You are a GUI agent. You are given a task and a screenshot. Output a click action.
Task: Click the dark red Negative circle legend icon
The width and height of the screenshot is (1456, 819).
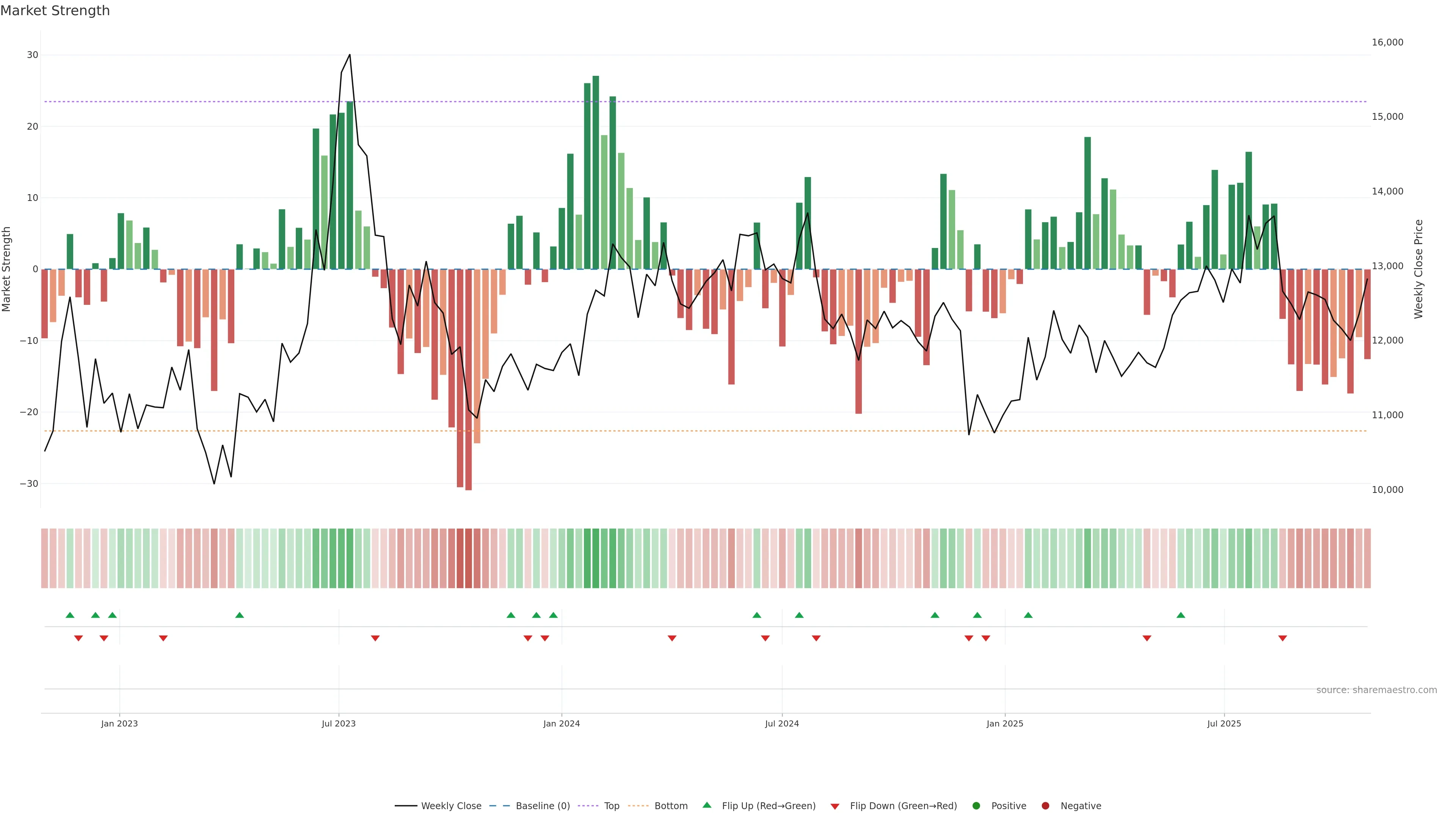(1045, 805)
